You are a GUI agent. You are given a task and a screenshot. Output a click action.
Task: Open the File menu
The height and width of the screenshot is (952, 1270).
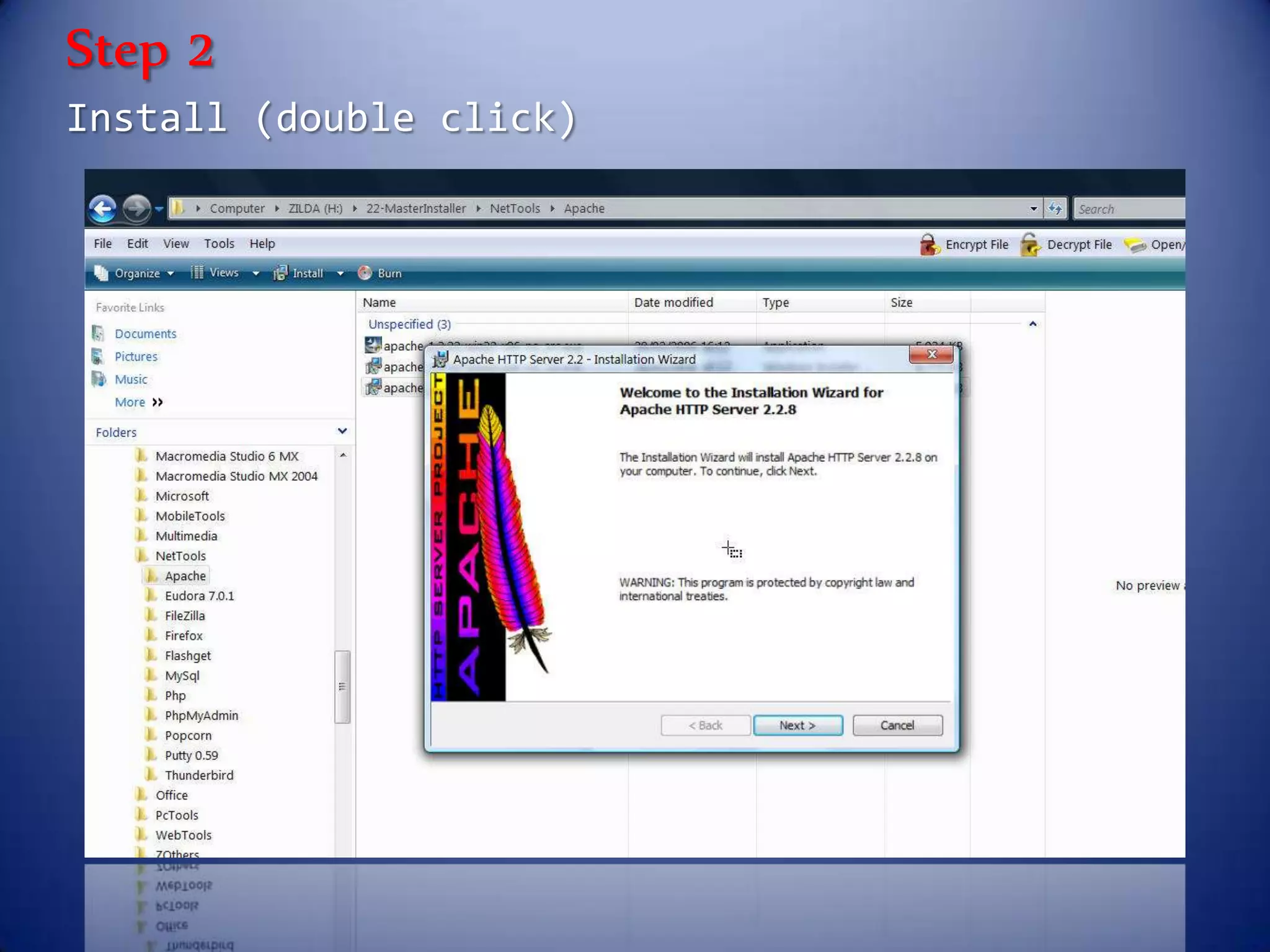click(x=102, y=244)
